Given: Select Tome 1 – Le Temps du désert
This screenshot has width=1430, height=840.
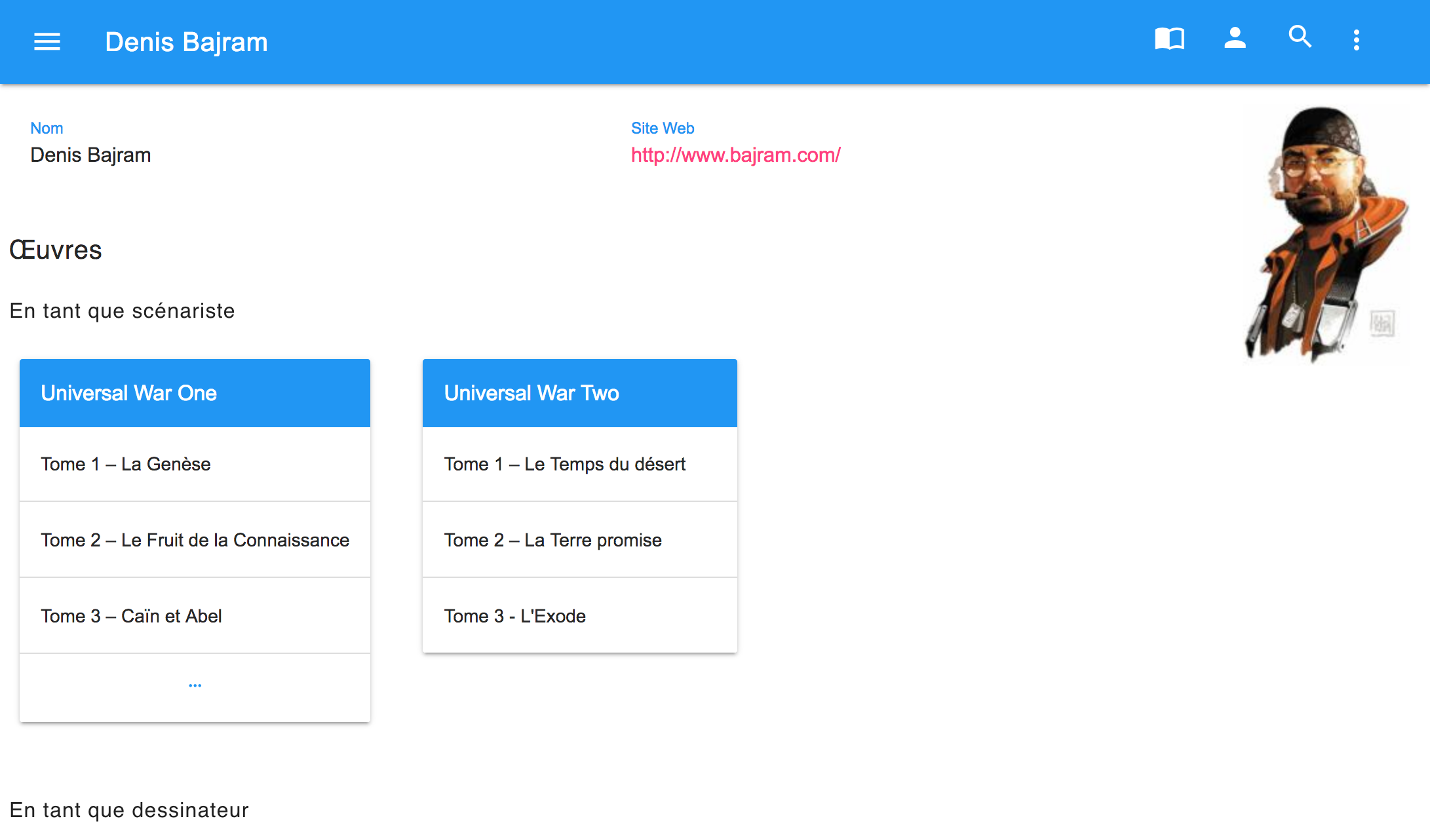Looking at the screenshot, I should pos(579,464).
